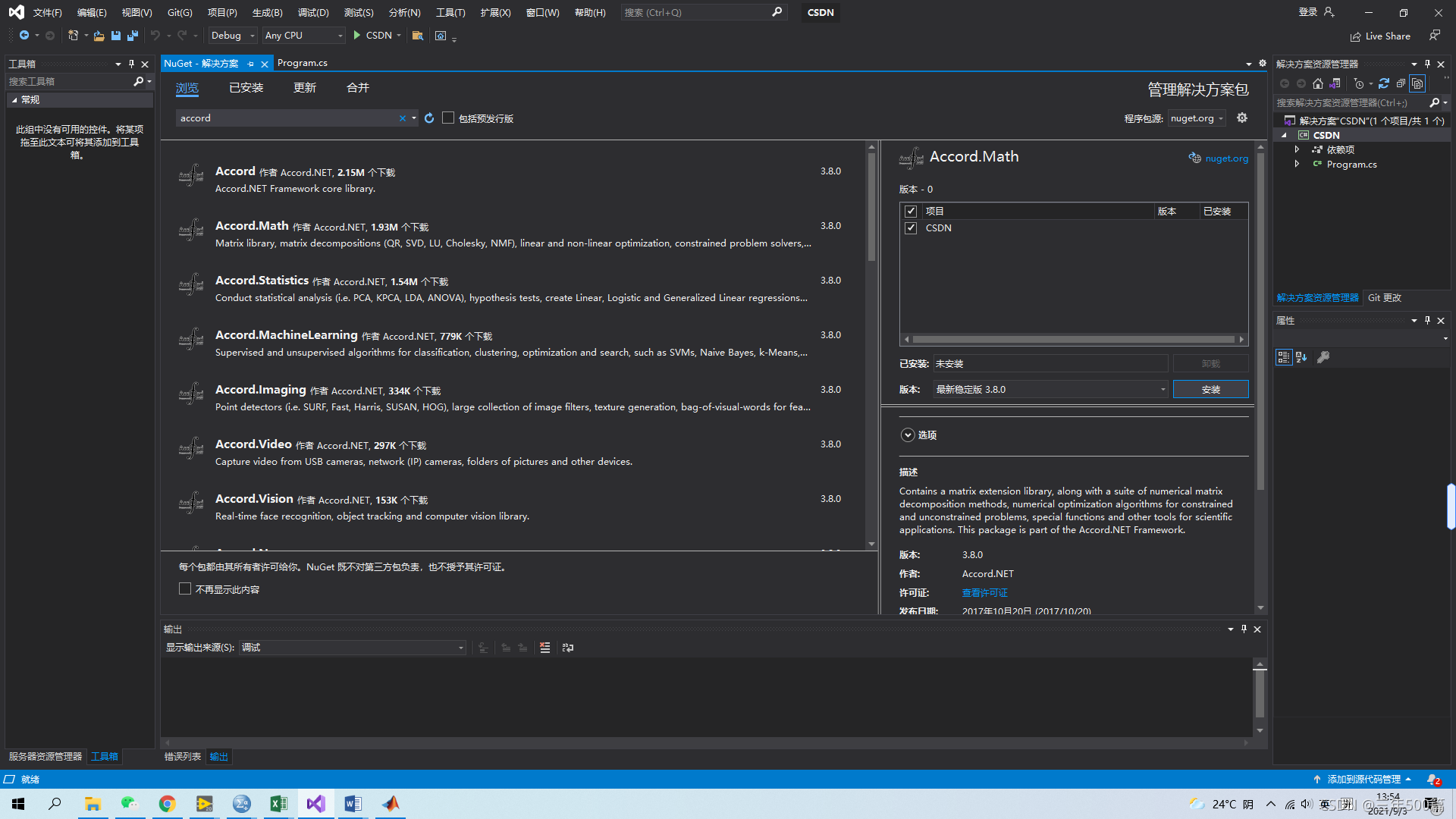Image resolution: width=1456 pixels, height=819 pixels.
Task: Refresh the NuGet package search results
Action: (x=429, y=118)
